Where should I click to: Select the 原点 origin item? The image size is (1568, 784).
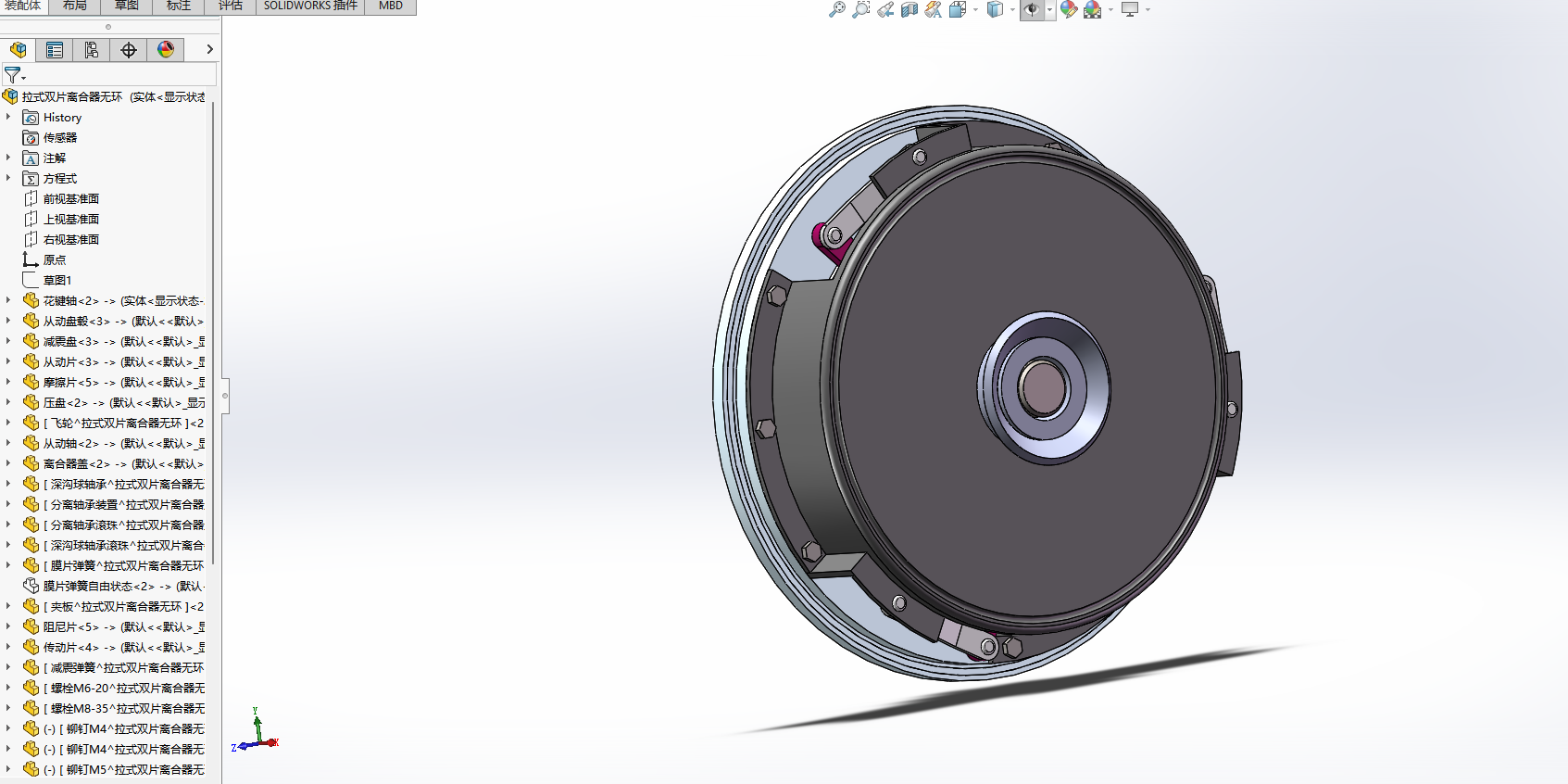click(x=55, y=260)
